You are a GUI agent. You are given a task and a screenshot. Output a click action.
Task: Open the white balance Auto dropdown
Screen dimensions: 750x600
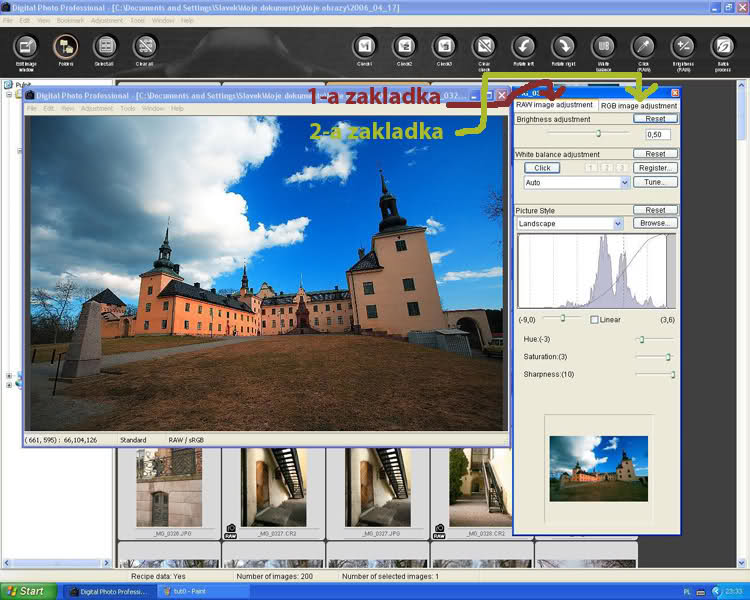click(x=576, y=182)
